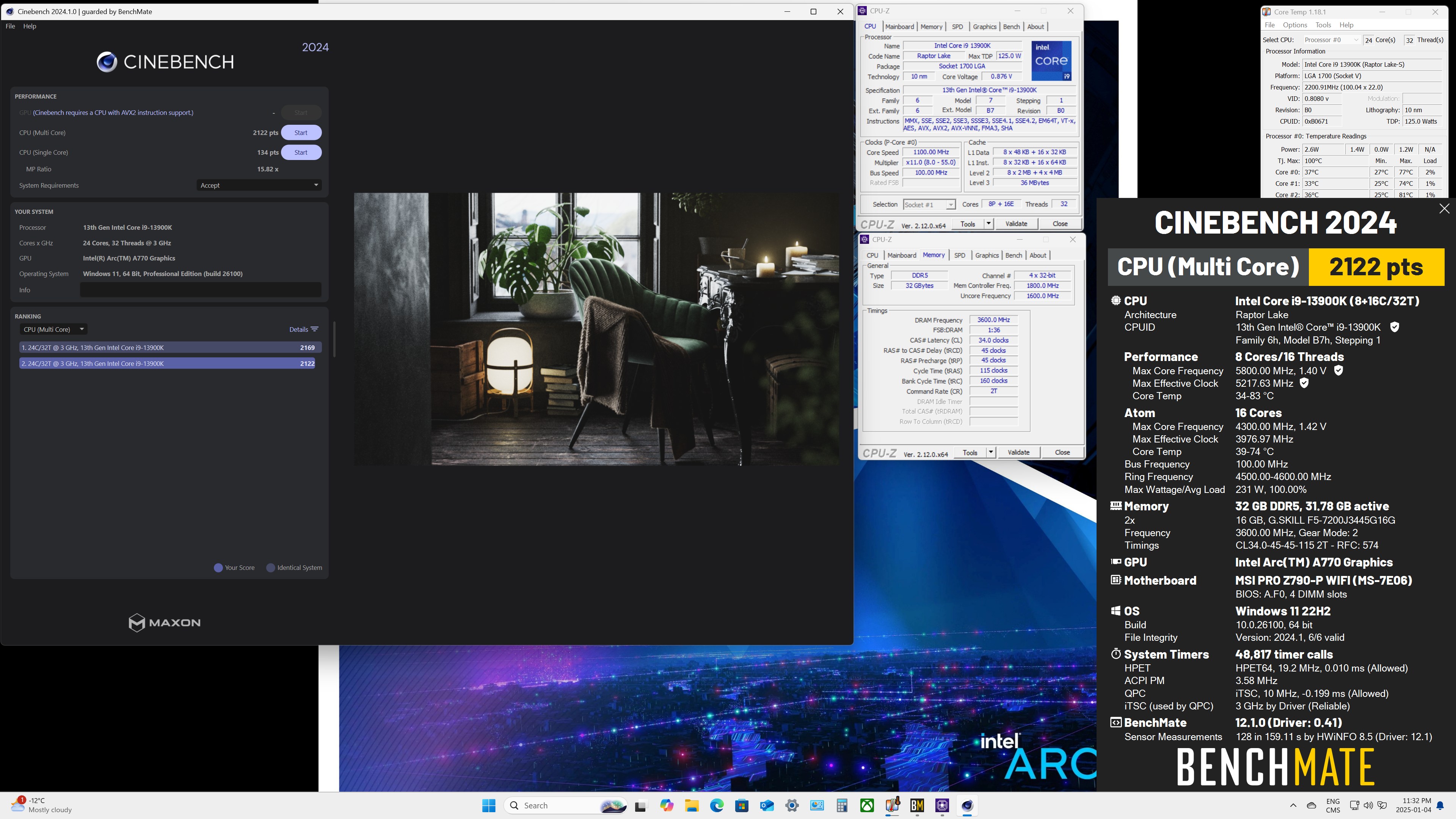Open Bench tab in top CPU-Z window

click(1011, 27)
